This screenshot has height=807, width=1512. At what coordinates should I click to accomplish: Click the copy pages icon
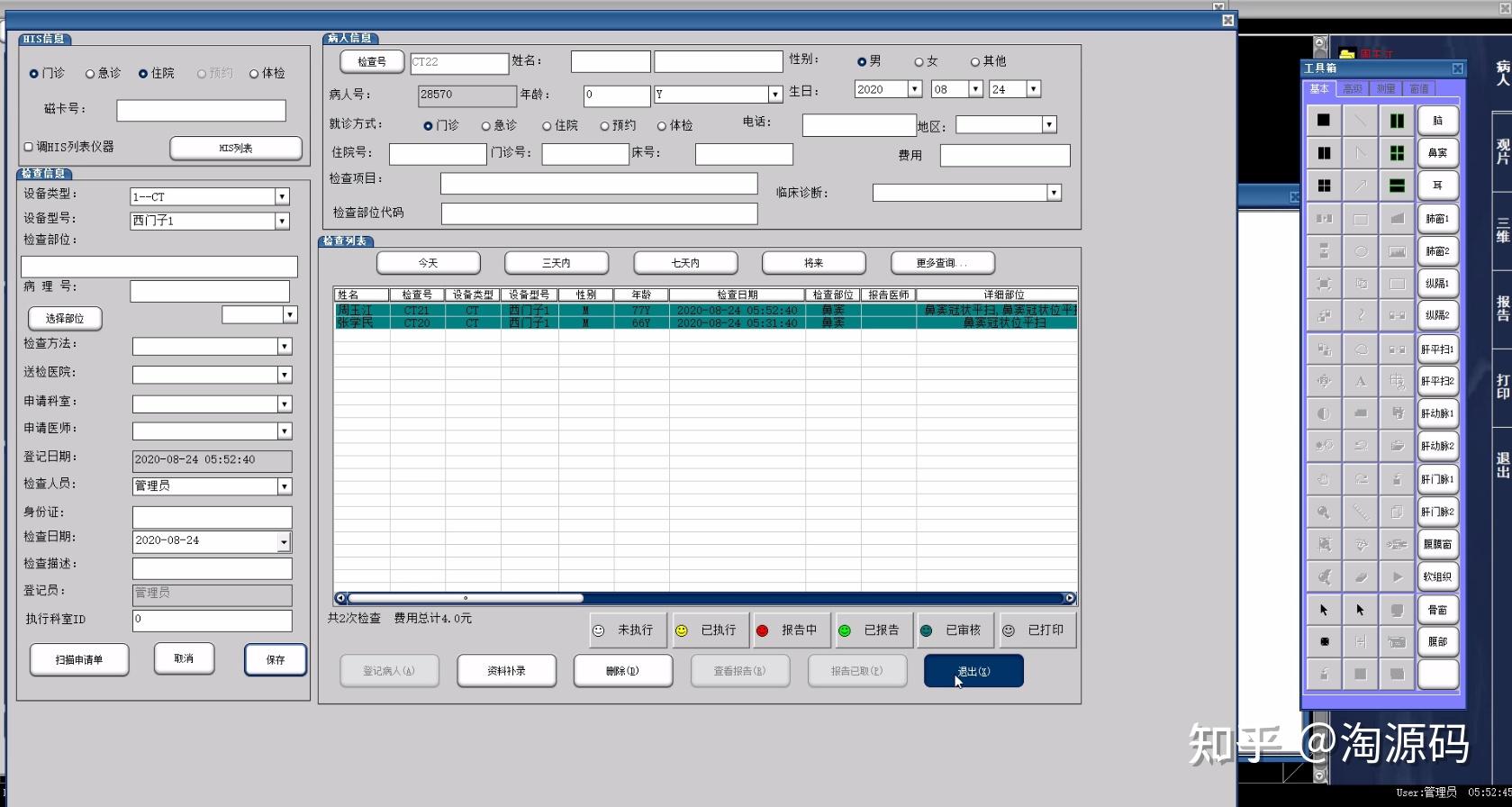[x=1397, y=512]
